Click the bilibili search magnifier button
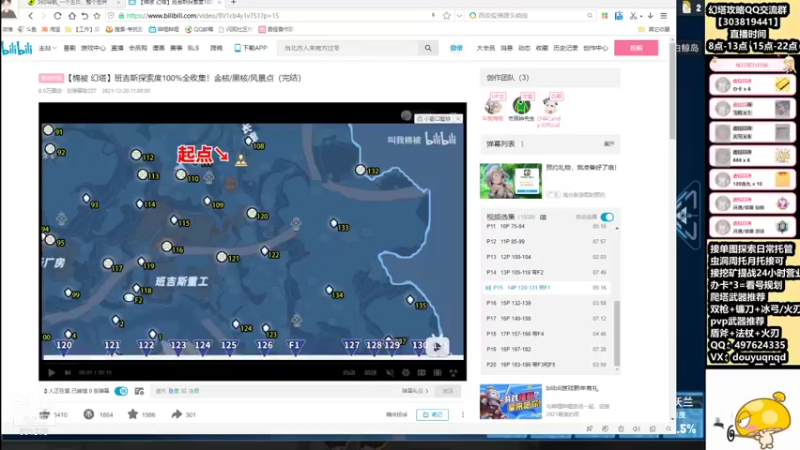 (x=428, y=48)
